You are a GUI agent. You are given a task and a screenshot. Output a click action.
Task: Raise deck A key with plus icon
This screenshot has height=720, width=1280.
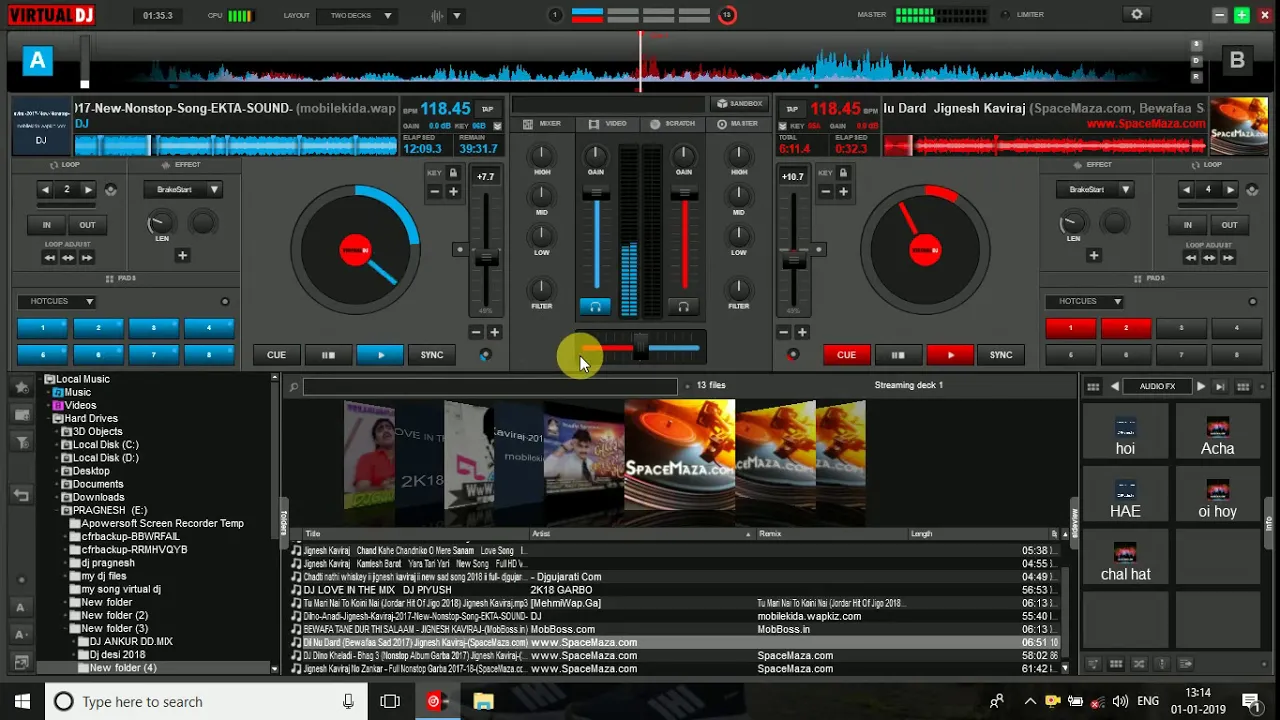click(453, 191)
